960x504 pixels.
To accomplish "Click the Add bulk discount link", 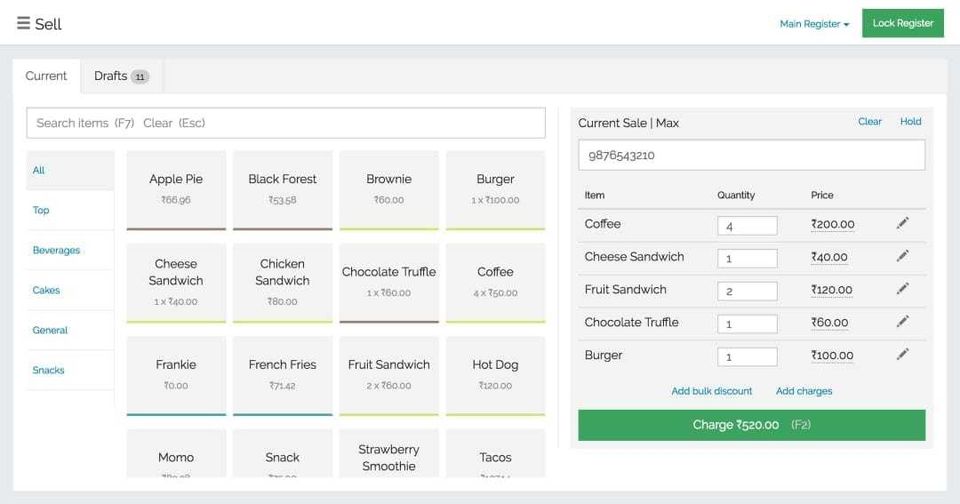I will [712, 391].
